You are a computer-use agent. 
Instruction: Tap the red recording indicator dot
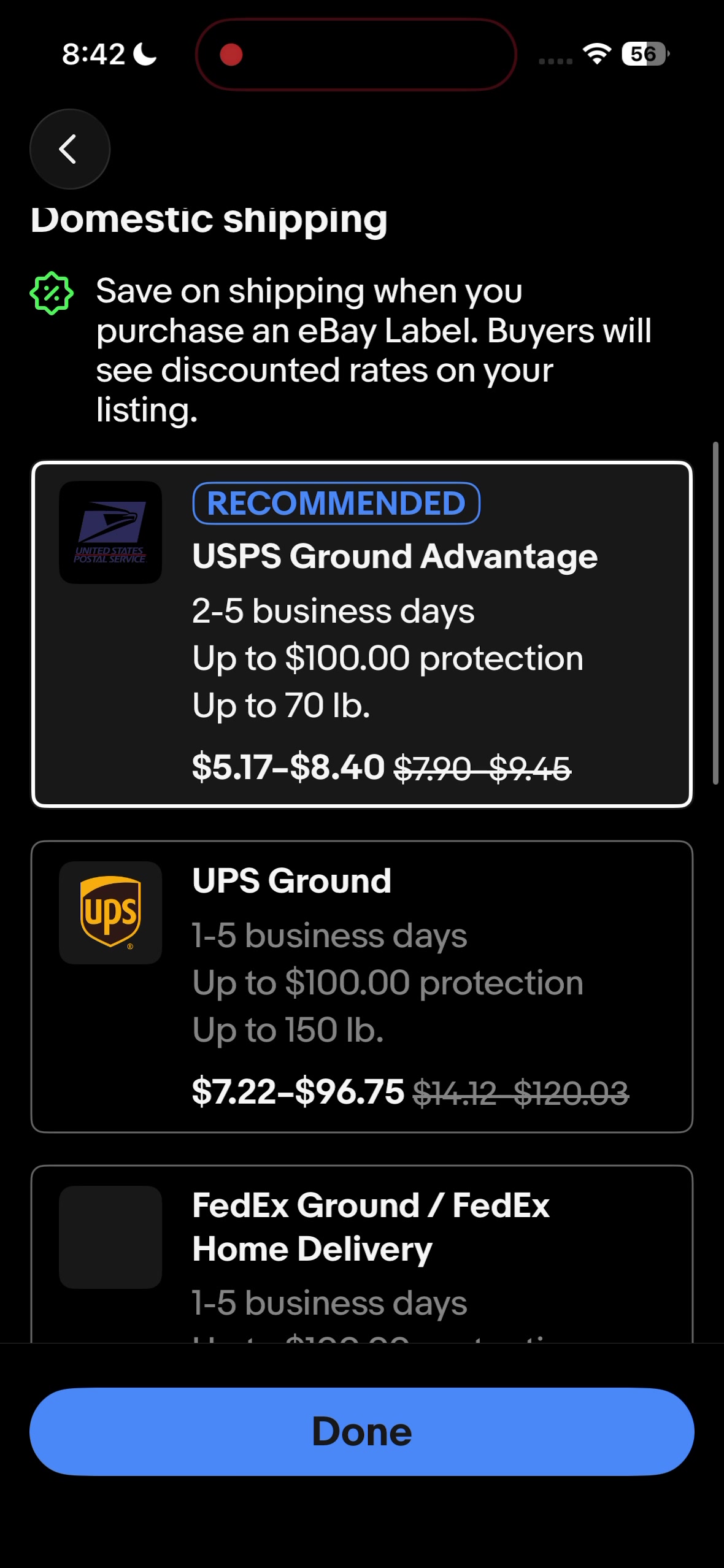[231, 55]
